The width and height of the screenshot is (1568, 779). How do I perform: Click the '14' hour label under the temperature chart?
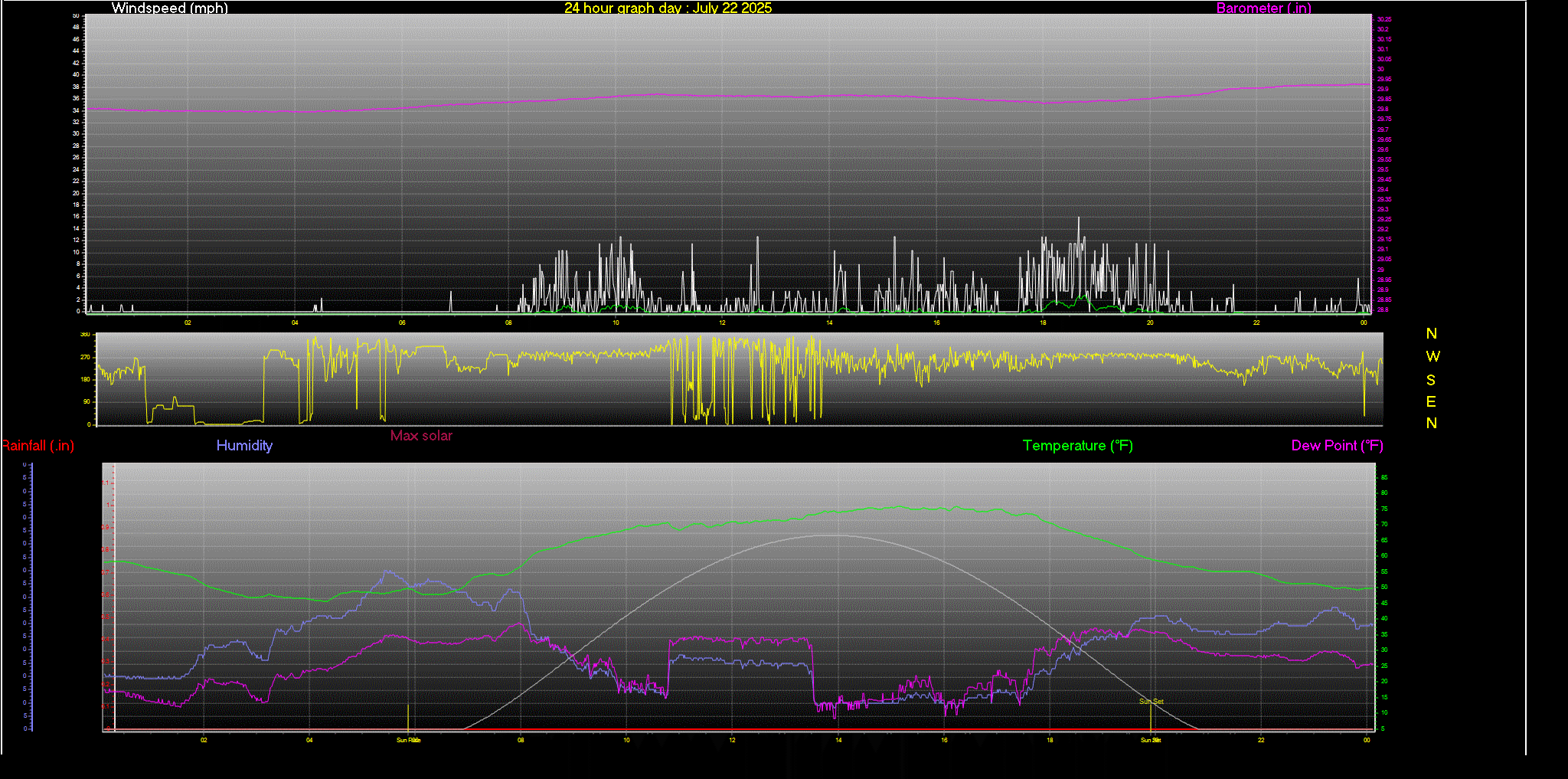[x=838, y=740]
